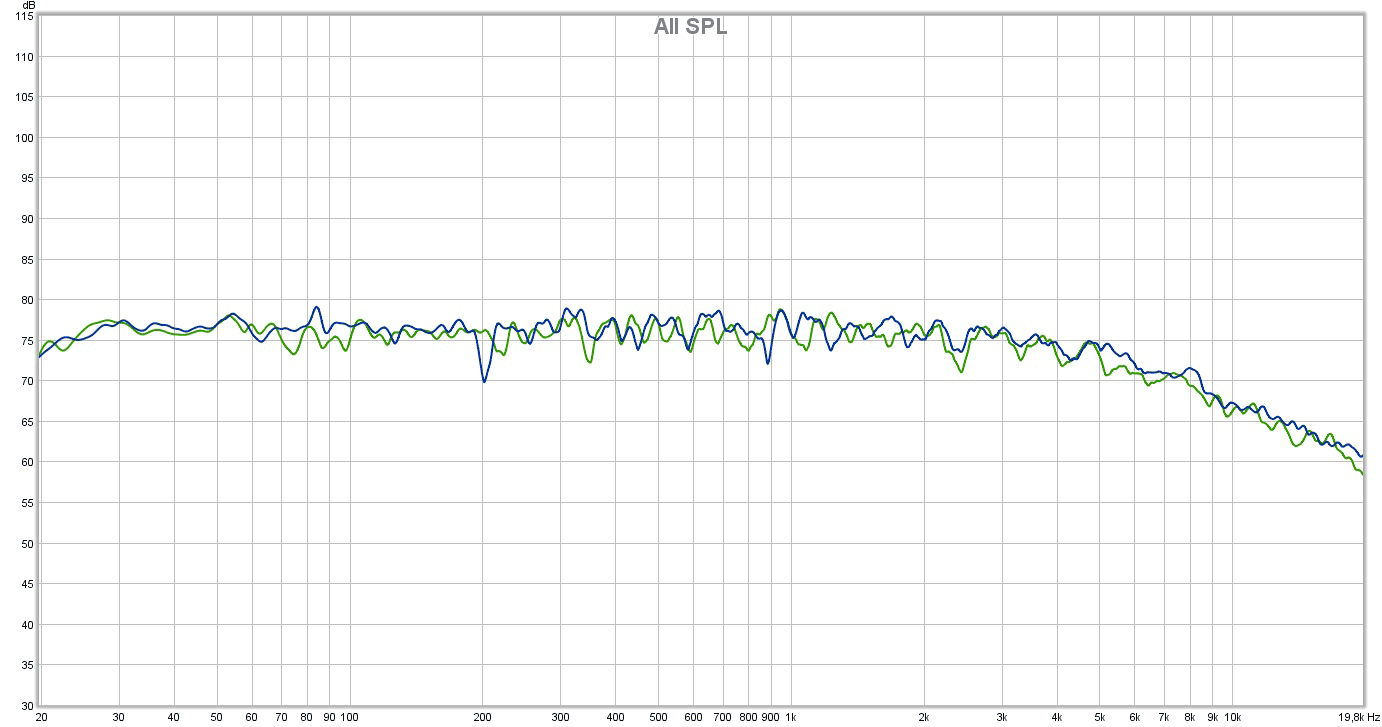Click the 700 label on the frequency axis

(x=723, y=717)
